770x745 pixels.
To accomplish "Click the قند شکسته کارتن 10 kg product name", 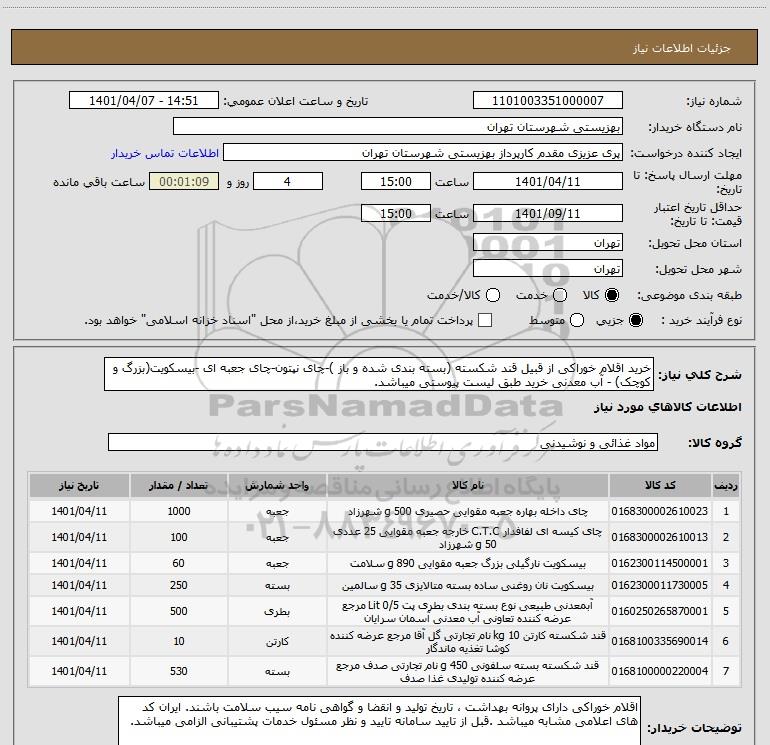I will tap(468, 642).
